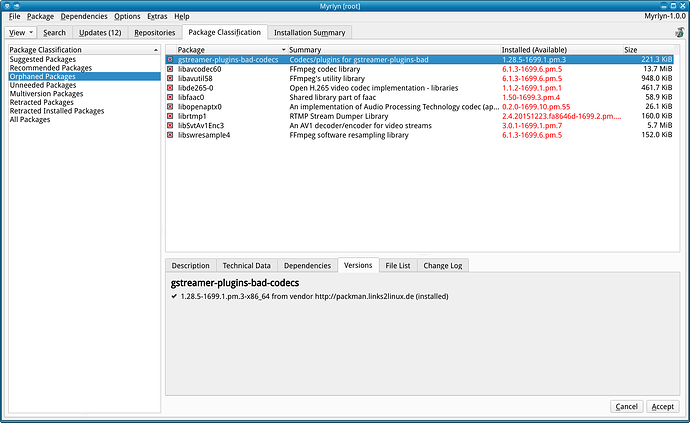Click the libde265-0 package name
Viewport: 690px width, 423px height.
click(195, 88)
